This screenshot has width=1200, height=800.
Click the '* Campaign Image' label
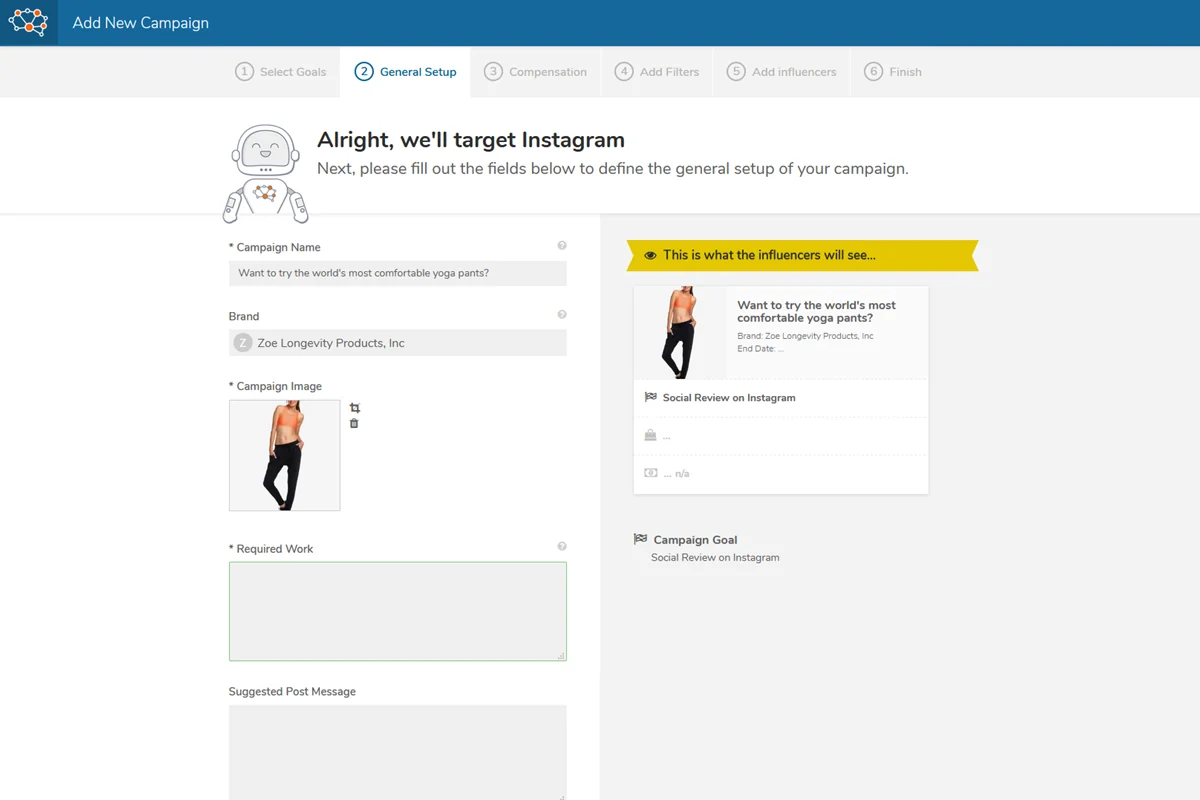[275, 386]
